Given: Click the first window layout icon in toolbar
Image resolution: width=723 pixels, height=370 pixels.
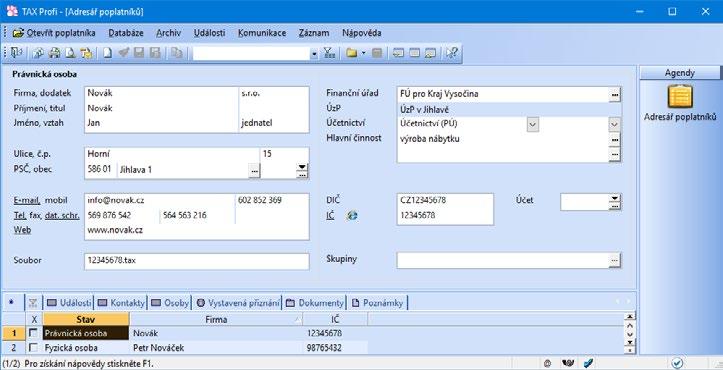Looking at the screenshot, I should [x=397, y=53].
